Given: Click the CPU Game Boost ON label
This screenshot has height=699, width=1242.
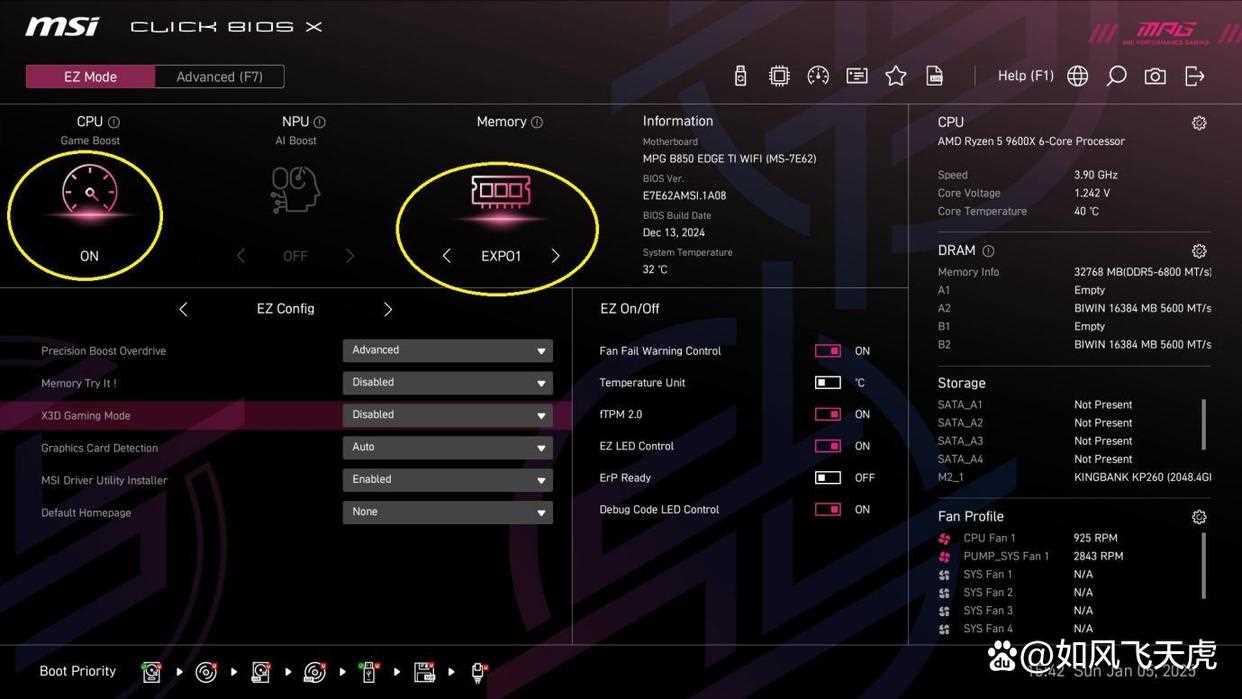Looking at the screenshot, I should pyautogui.click(x=89, y=256).
